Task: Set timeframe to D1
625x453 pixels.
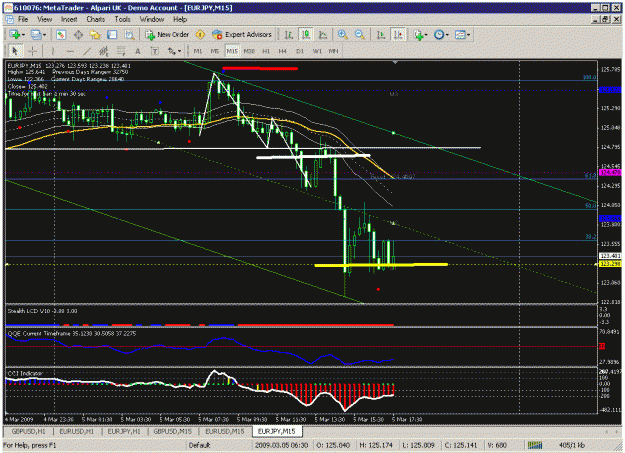Action: coord(300,51)
